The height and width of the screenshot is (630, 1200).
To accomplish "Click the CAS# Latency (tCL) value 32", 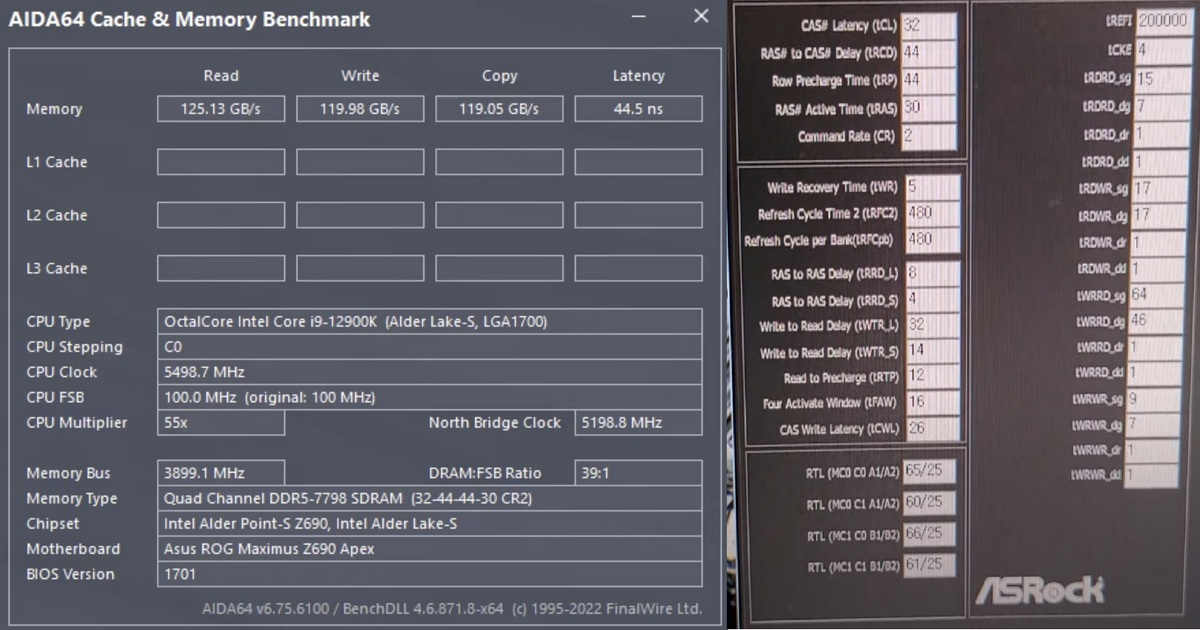I will 928,26.
